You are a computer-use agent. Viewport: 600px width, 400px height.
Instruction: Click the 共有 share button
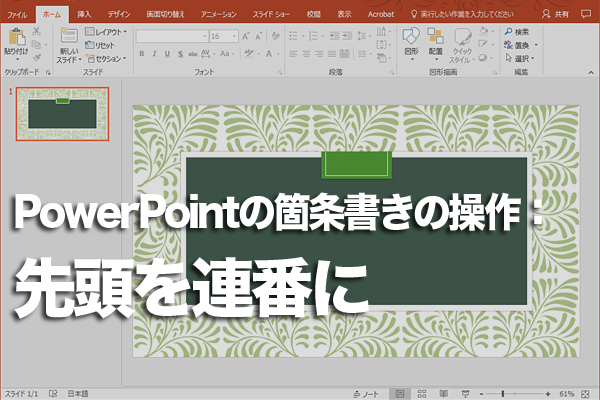[556, 15]
